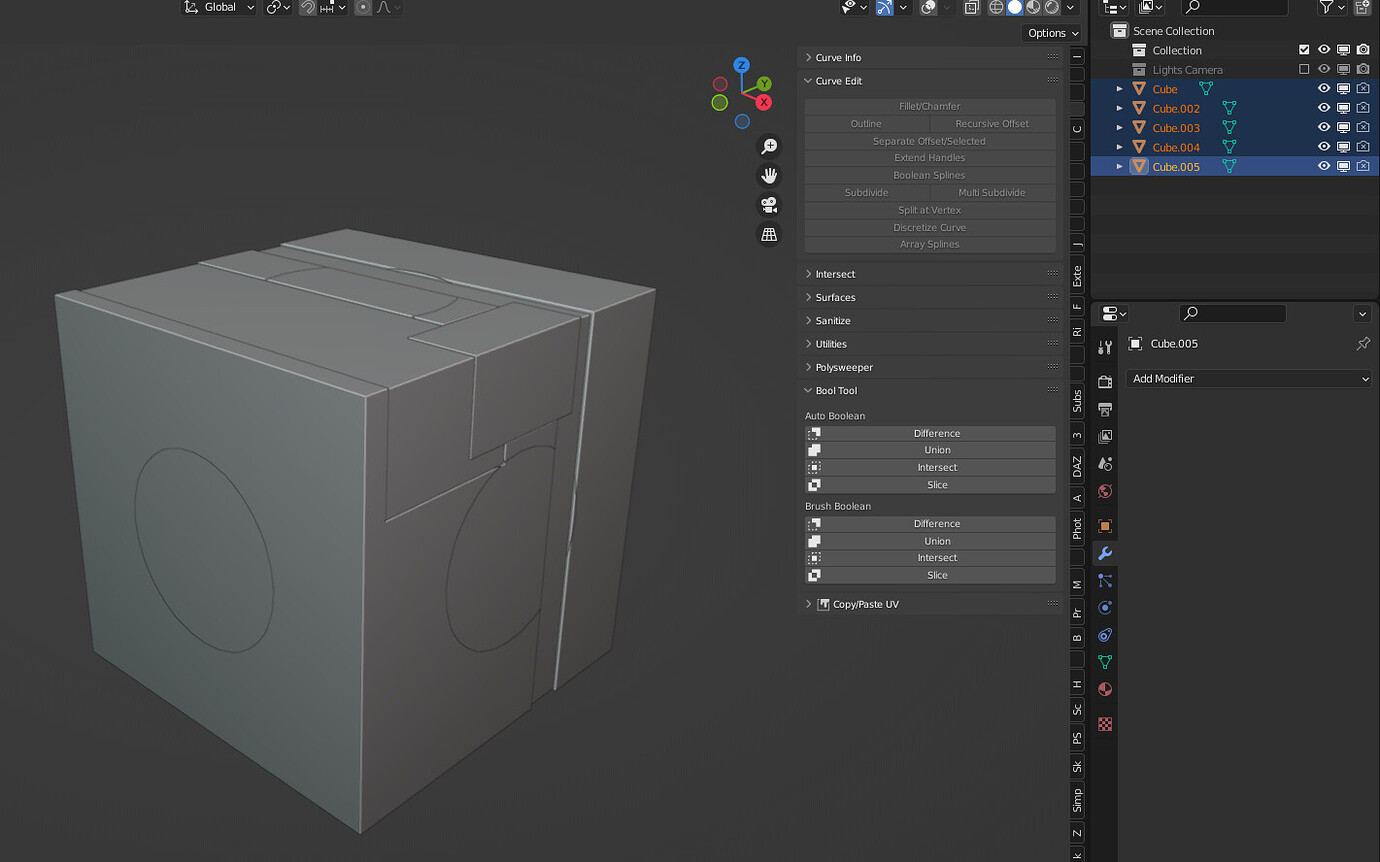Click the camera view gizmo in viewport

pos(768,205)
